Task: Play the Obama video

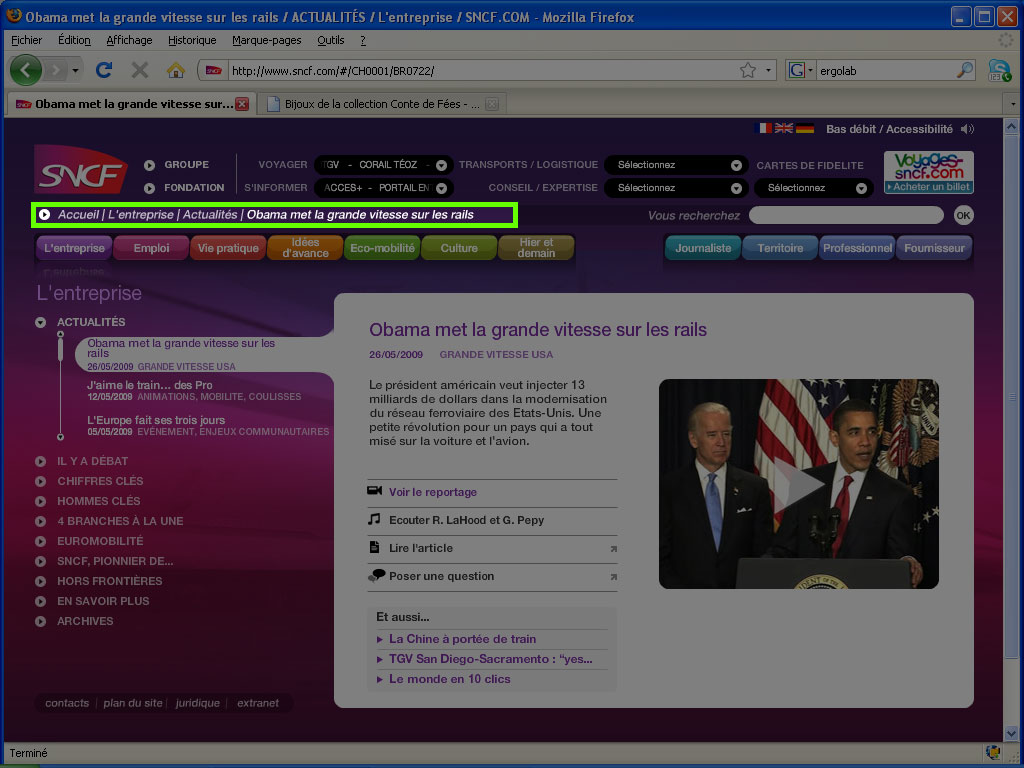Action: point(799,484)
